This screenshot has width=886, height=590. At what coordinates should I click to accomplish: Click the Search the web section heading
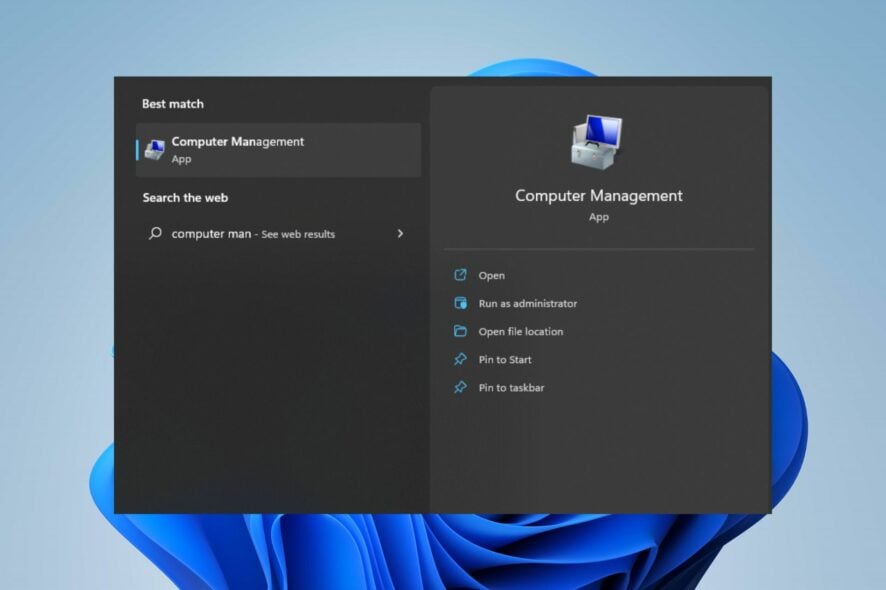tap(185, 197)
